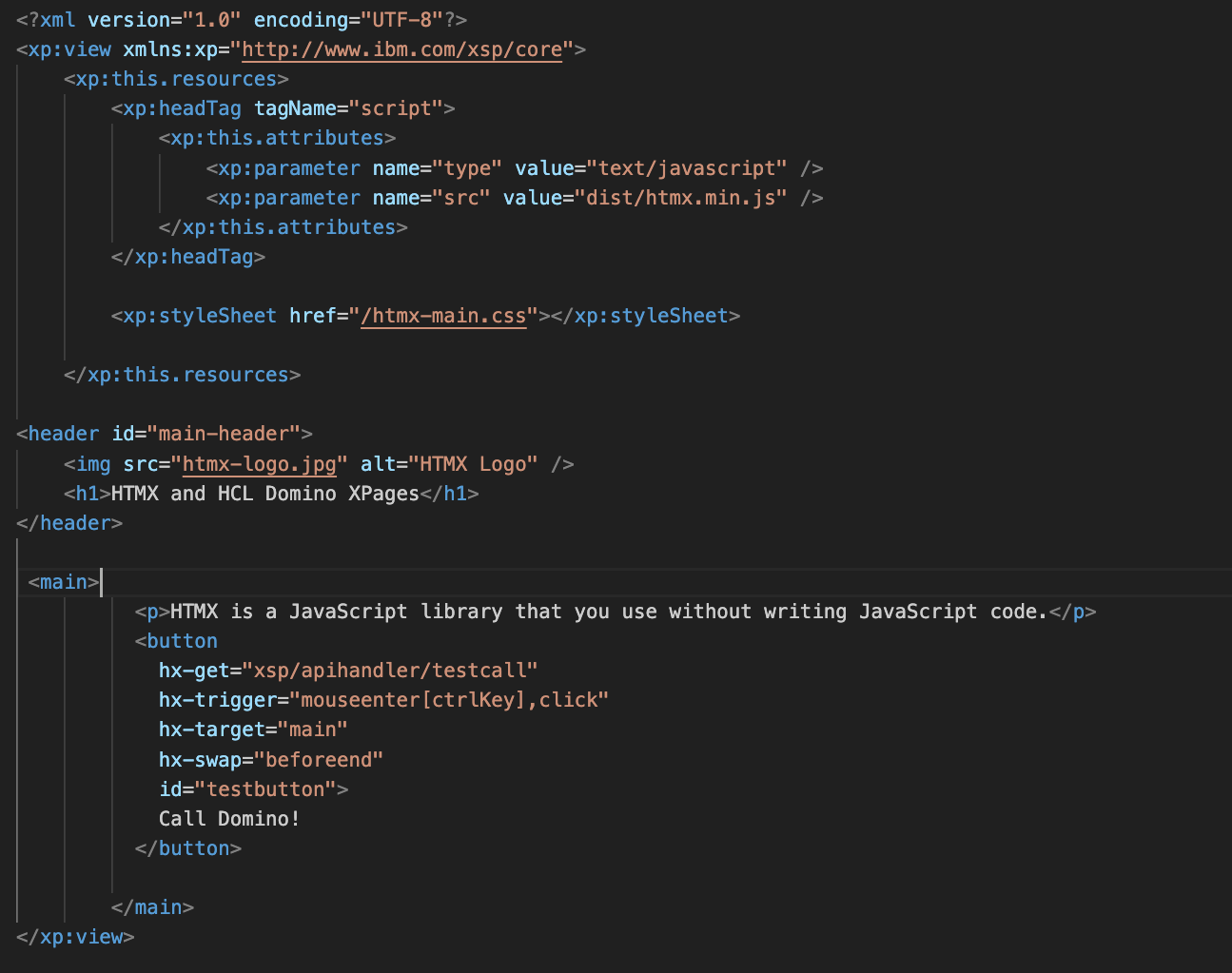Click the h1 text HTMX and HCL Domino XPages
1232x973 pixels.
[x=265, y=494]
